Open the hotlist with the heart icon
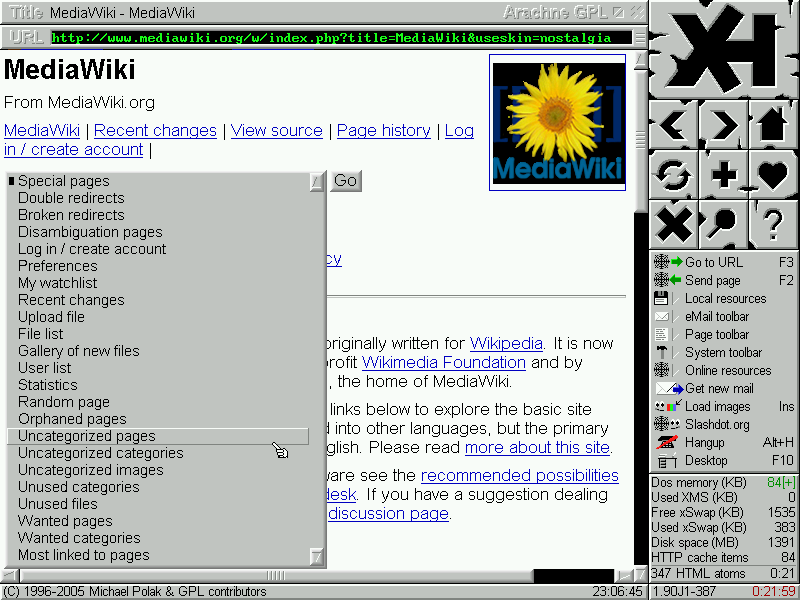This screenshot has width=800, height=600. click(772, 176)
